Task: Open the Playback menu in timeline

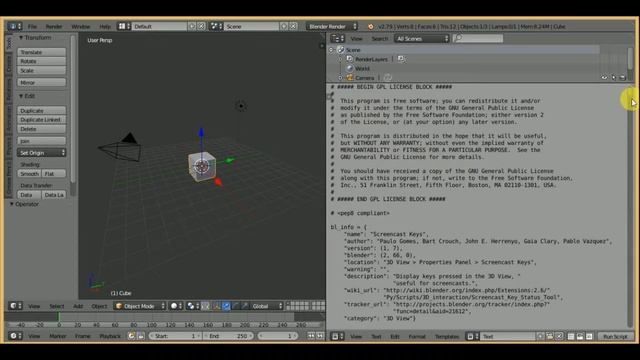Action: 110,336
